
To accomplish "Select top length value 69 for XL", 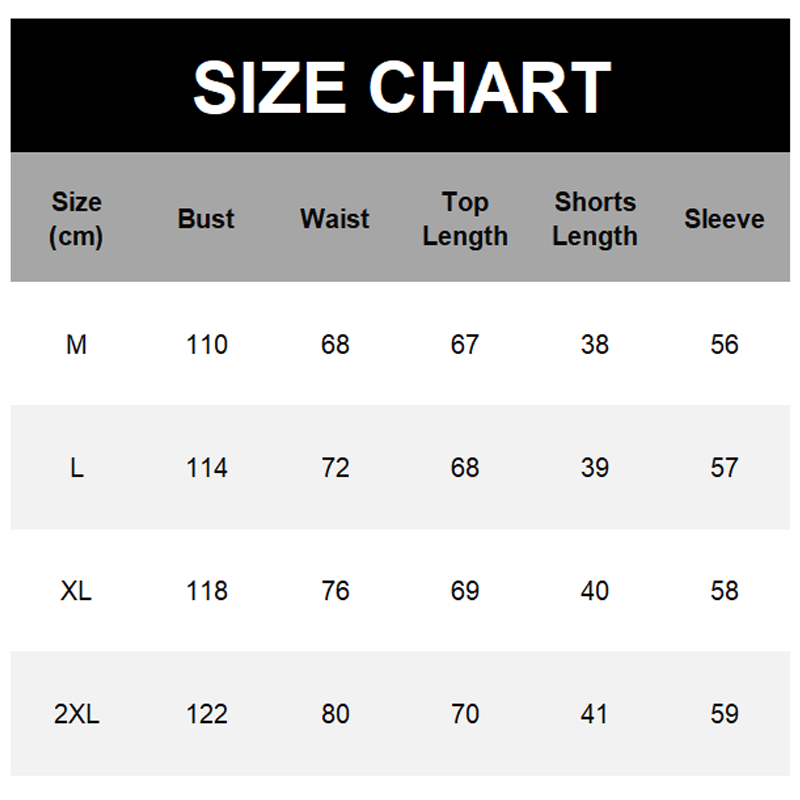I will [465, 591].
